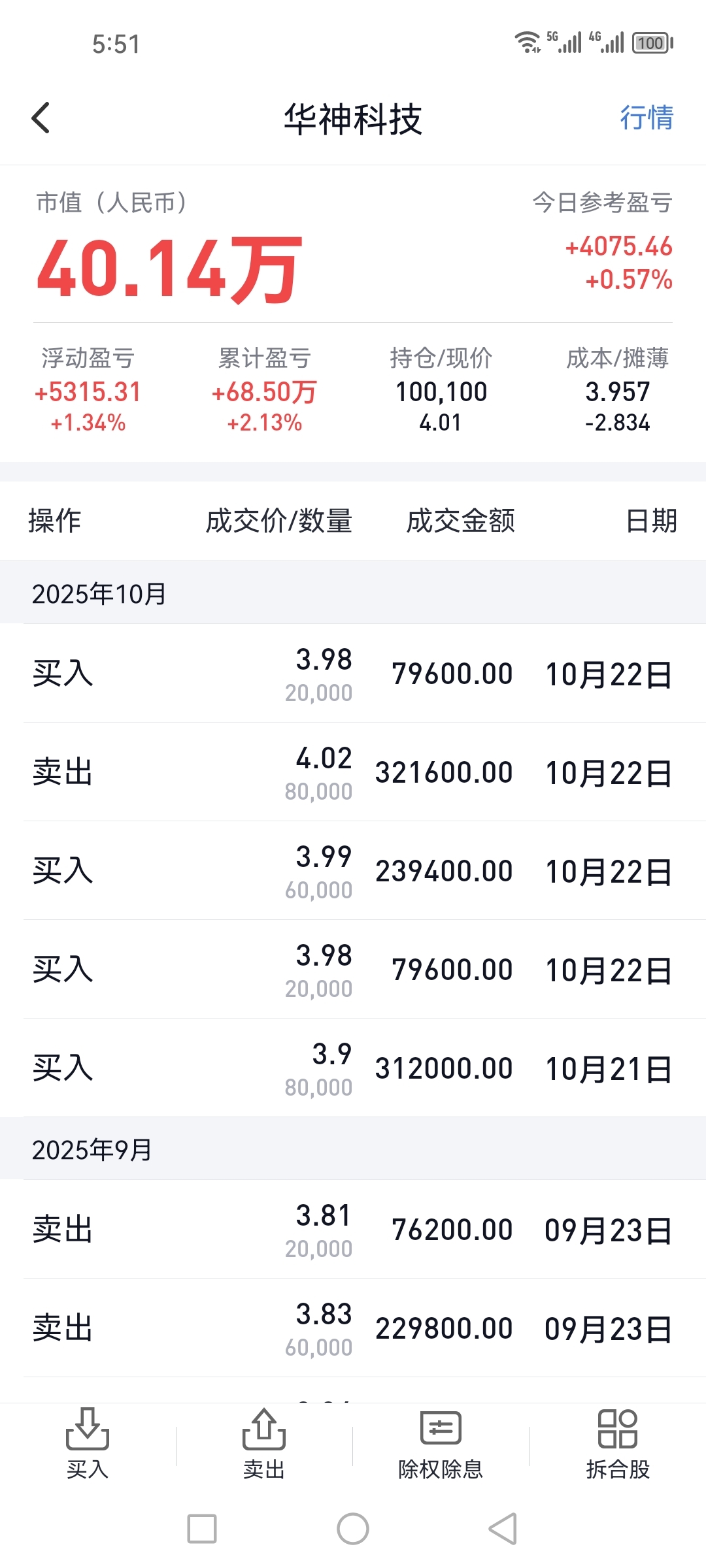Tap the 2025年10月 section header
Image resolution: width=706 pixels, height=1568 pixels.
pos(99,593)
